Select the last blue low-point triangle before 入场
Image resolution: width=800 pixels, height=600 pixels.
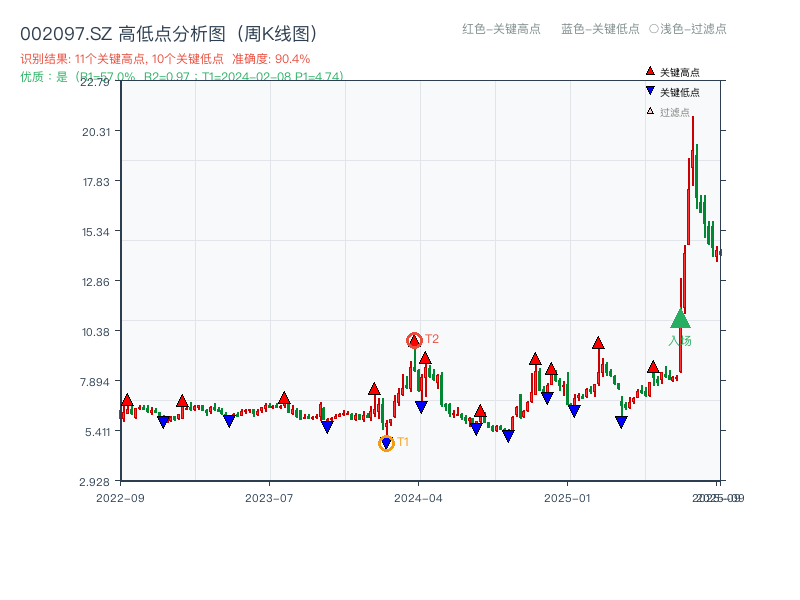pos(621,422)
